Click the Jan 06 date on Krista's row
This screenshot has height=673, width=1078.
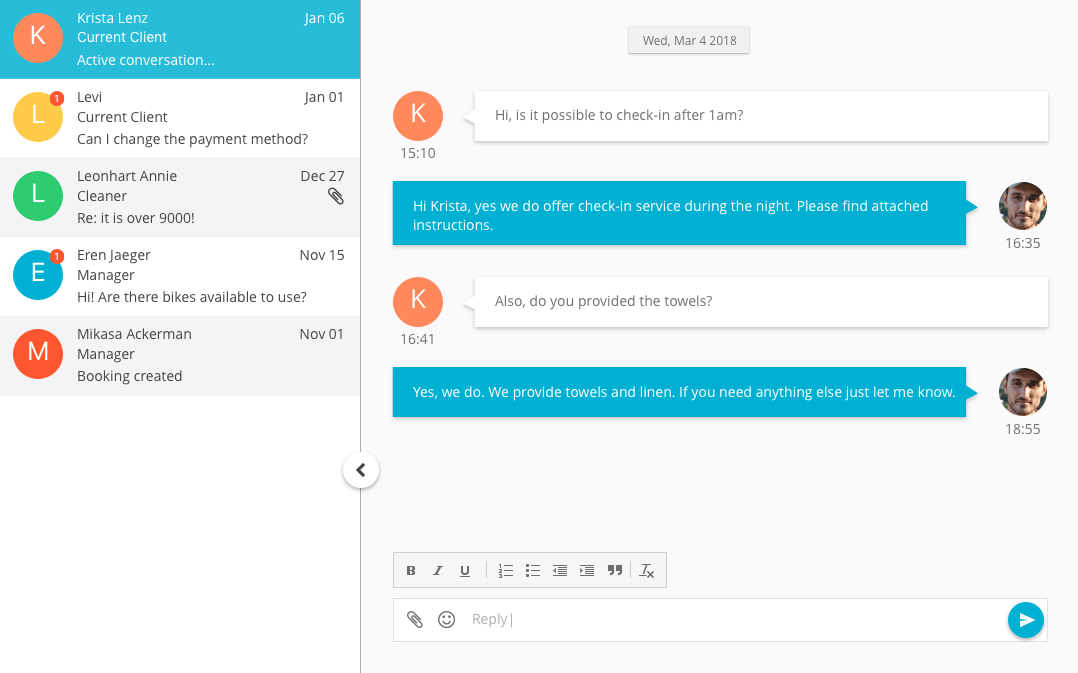tap(324, 18)
